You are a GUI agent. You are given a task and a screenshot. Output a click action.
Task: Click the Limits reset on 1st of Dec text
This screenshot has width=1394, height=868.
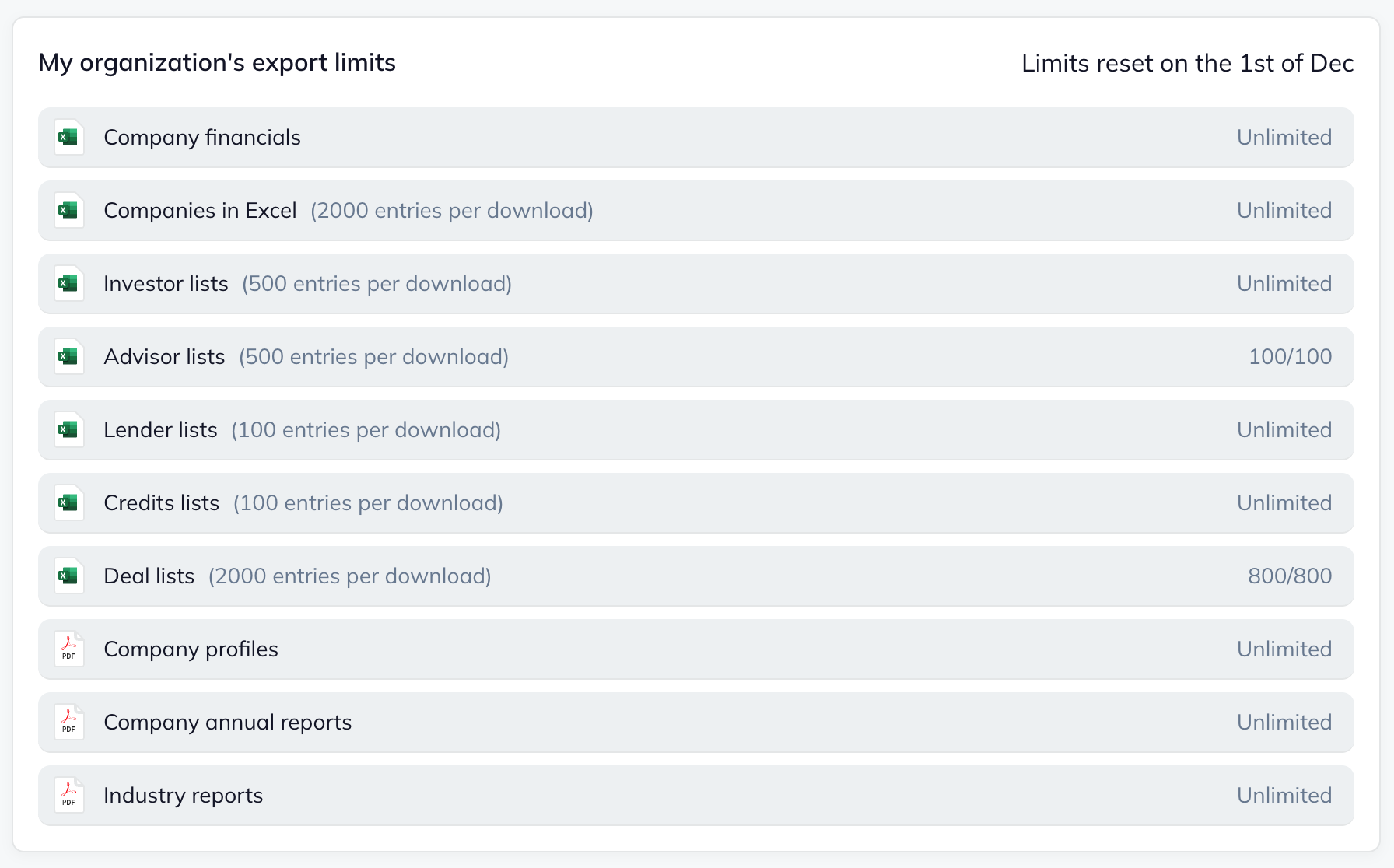click(1187, 63)
